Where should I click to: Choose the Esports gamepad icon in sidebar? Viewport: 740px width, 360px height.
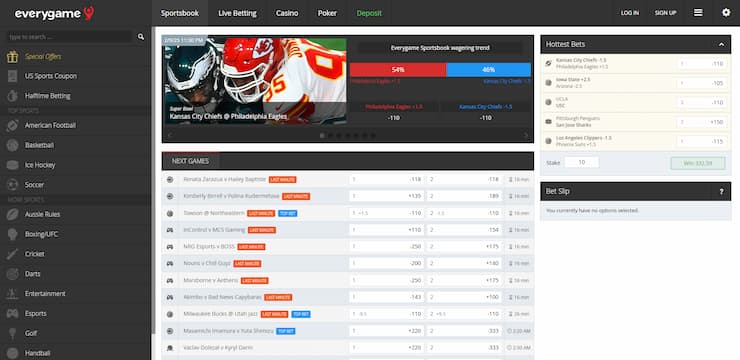tap(12, 313)
